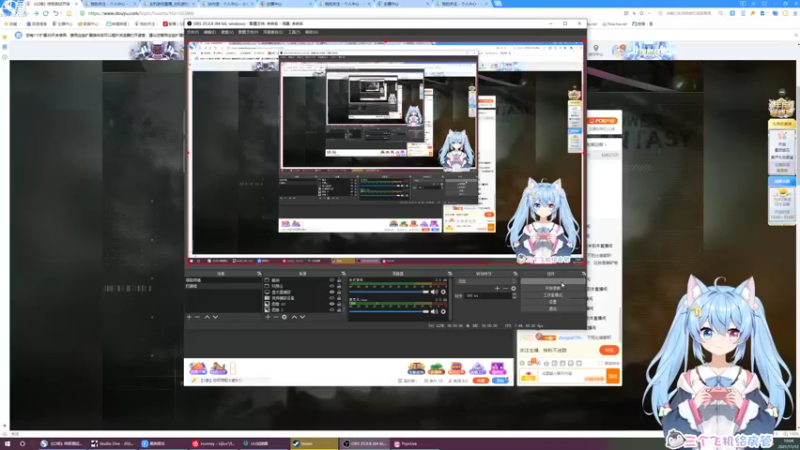800x450 pixels.
Task: Move scene up with the up arrow in OBS Scenes panel
Action: coord(207,317)
